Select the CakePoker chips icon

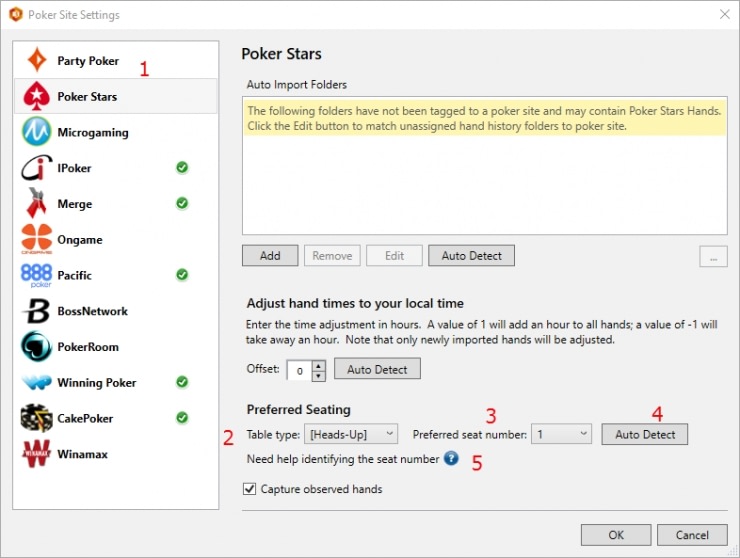point(36,418)
